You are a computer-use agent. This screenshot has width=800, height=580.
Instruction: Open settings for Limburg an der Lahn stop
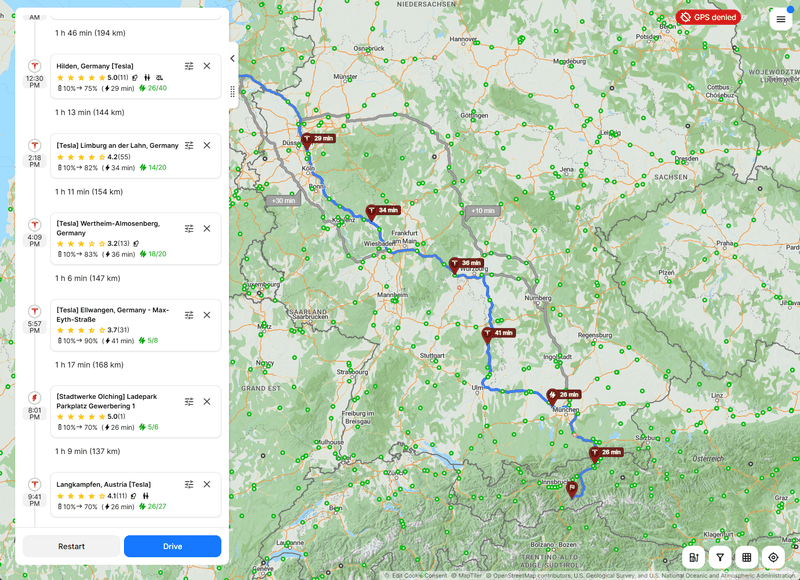pyautogui.click(x=189, y=145)
